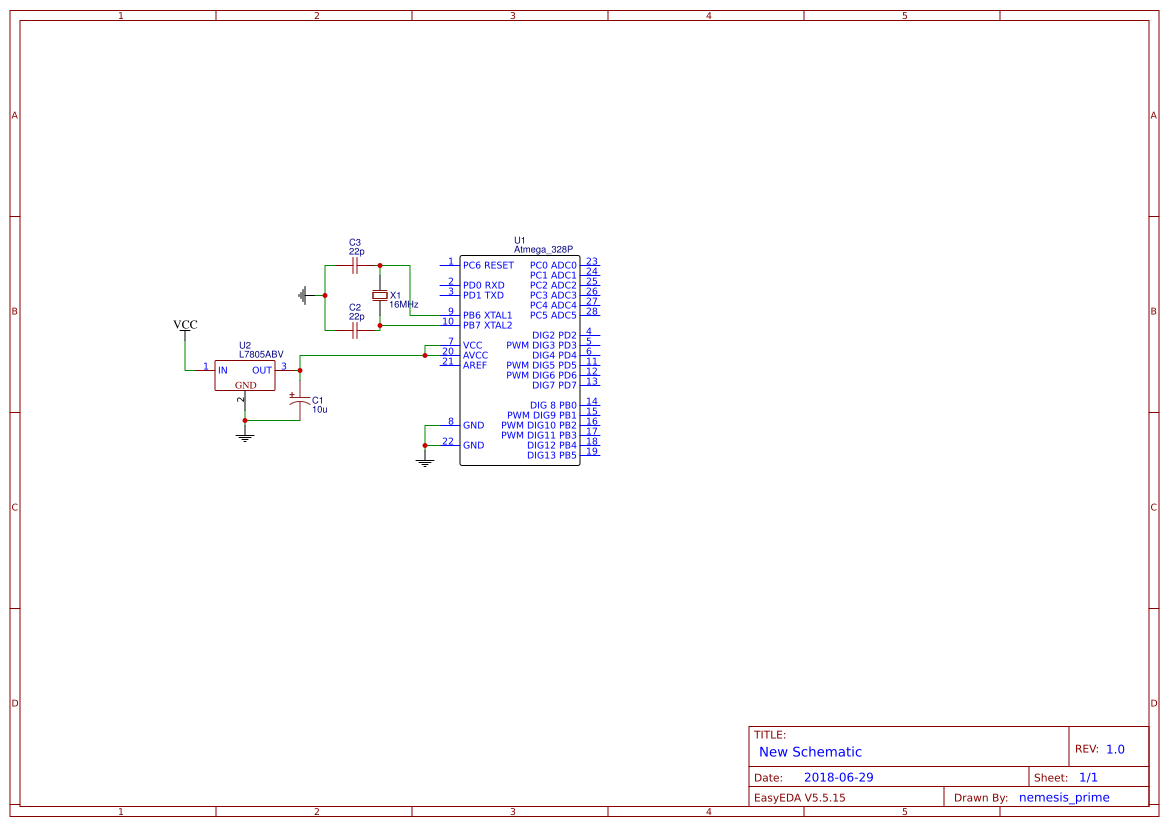Screen dimensions: 1169x827
Task: Click the date 2018-06-29
Action: [x=839, y=778]
